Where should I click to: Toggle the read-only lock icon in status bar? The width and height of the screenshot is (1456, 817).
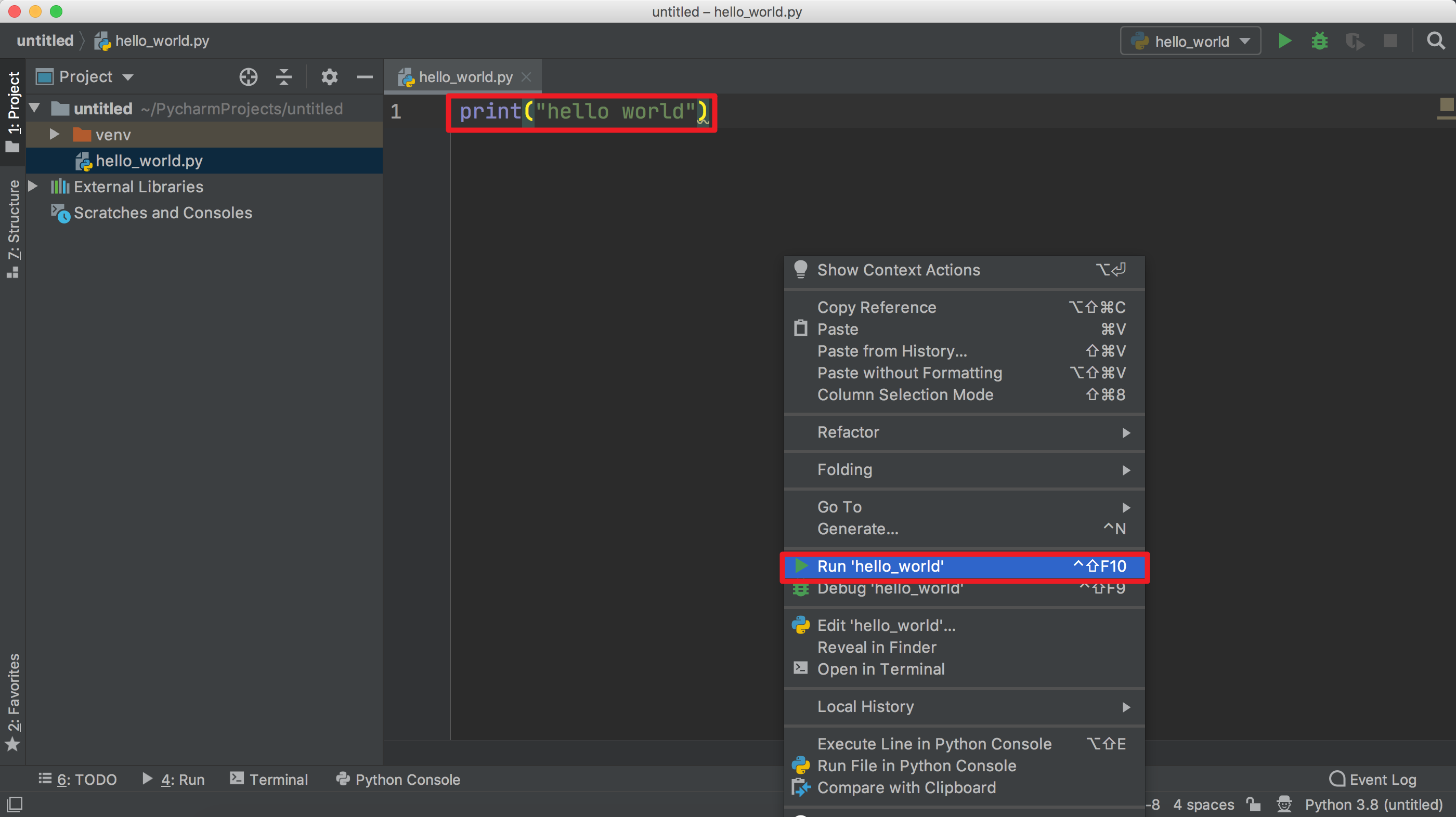1253,804
